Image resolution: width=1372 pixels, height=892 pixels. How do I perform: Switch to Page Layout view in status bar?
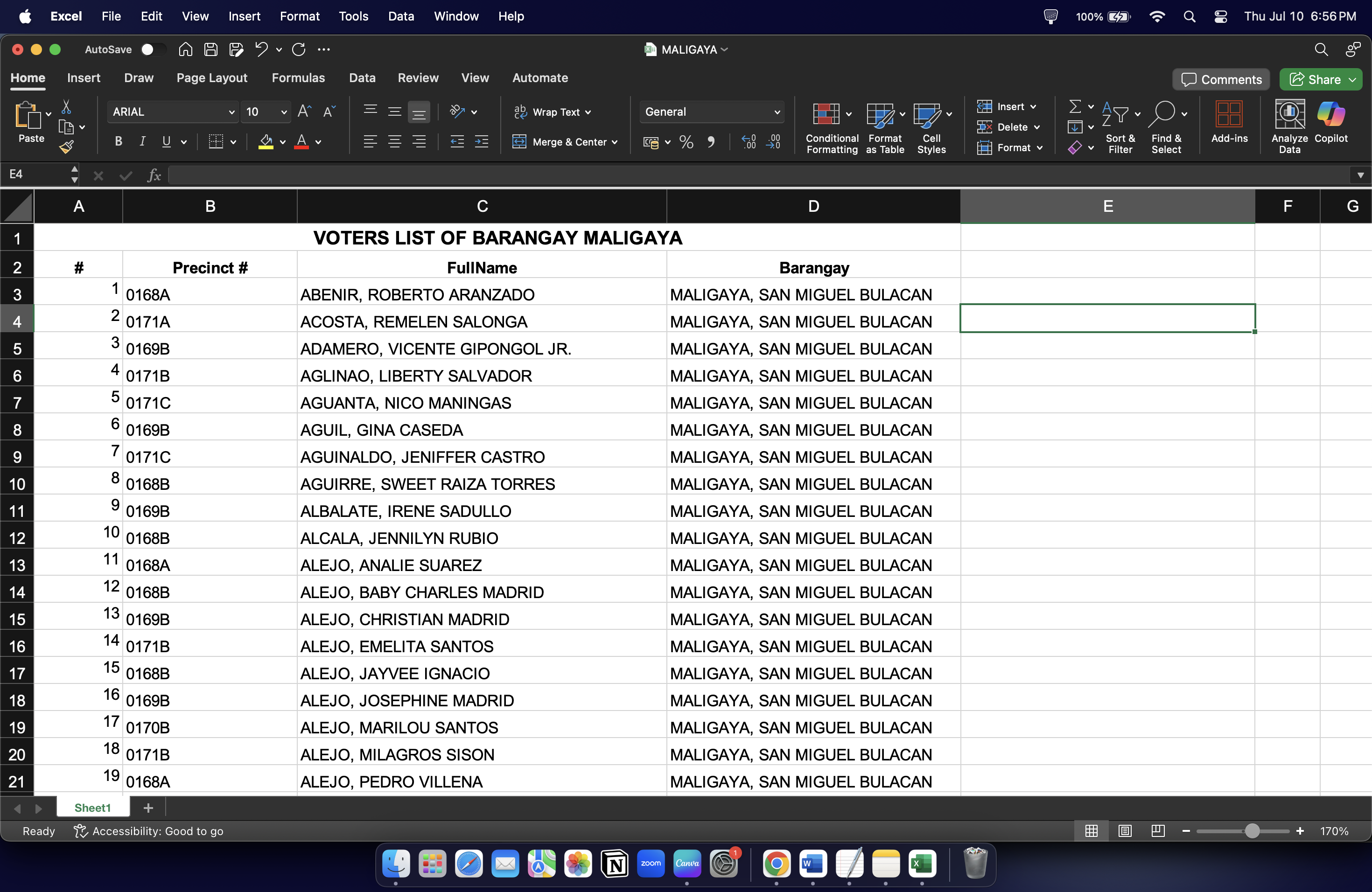click(x=1124, y=830)
